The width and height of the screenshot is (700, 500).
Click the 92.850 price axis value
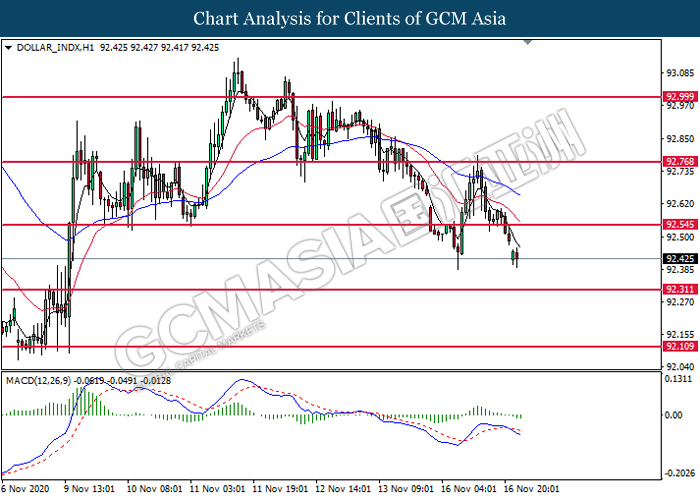680,139
